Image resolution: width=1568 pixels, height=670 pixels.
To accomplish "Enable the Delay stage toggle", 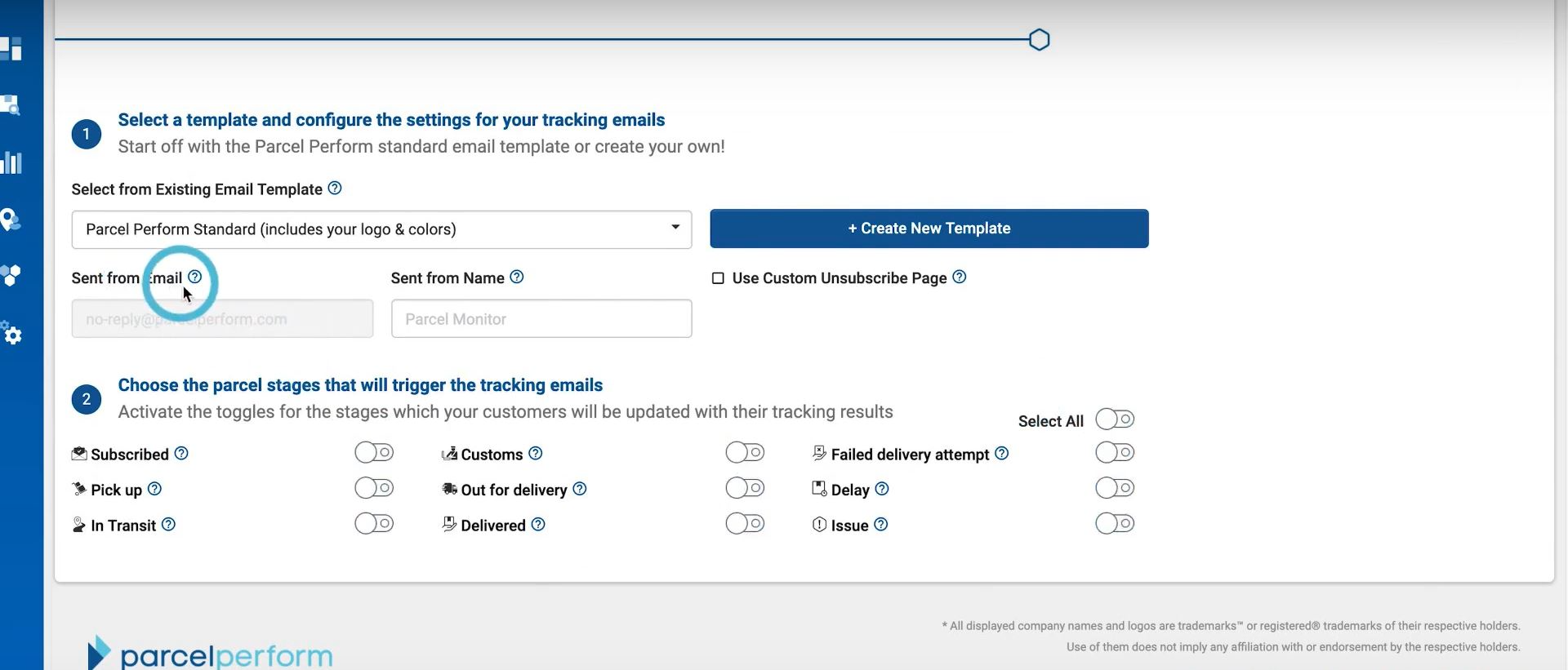I will (x=1115, y=489).
